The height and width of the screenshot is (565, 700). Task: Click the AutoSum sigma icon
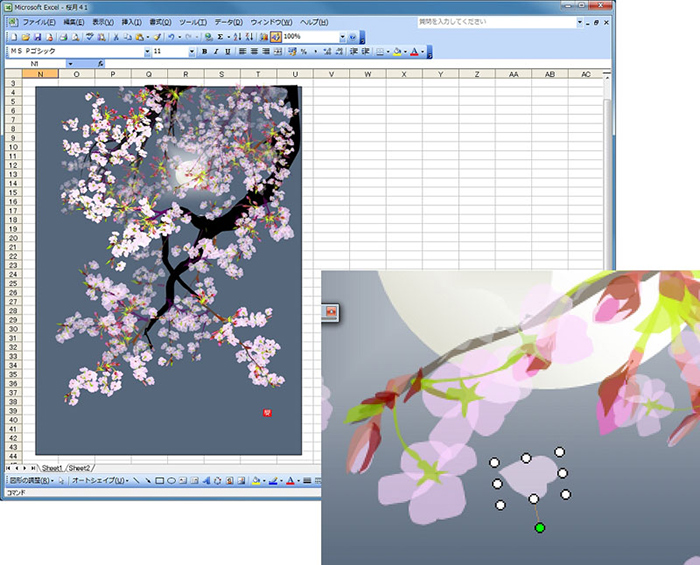coord(219,37)
